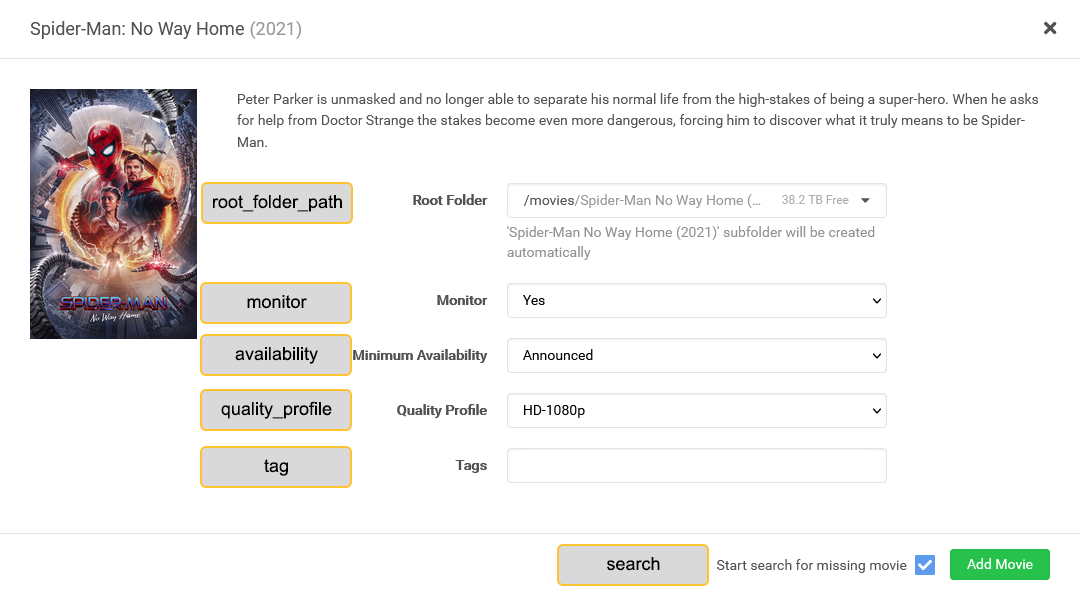Click the subfolder will be created automatically note
Viewport: 1080px width, 595px height.
coord(691,242)
